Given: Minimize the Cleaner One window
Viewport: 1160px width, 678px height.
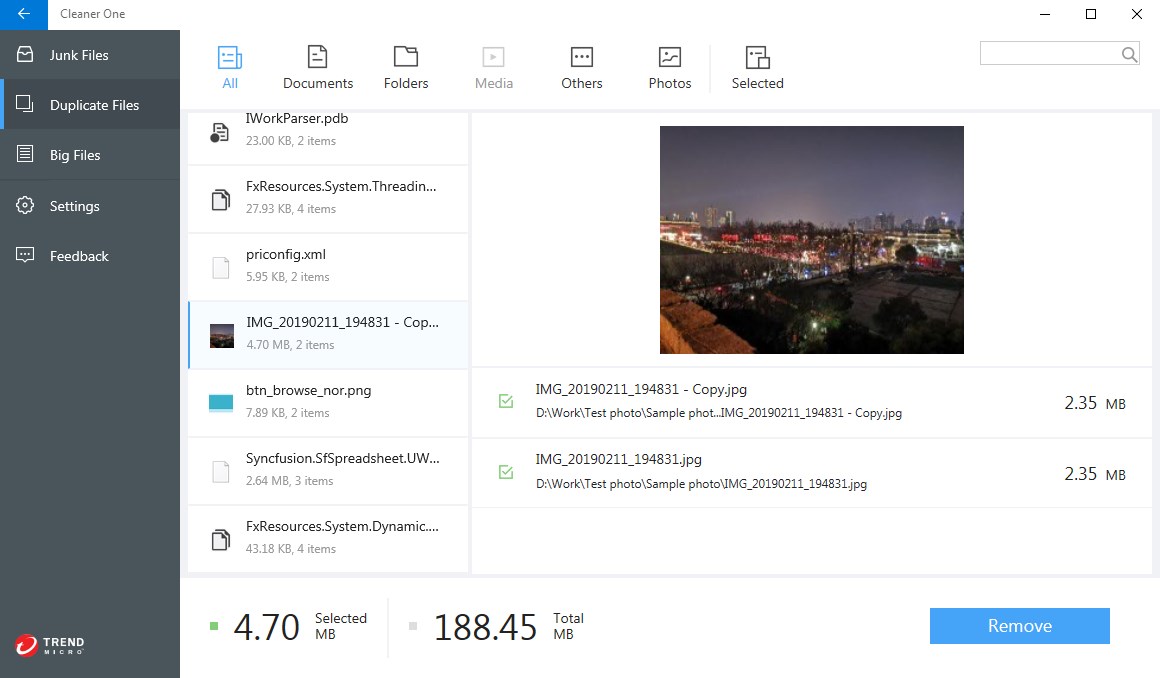Looking at the screenshot, I should point(1045,14).
